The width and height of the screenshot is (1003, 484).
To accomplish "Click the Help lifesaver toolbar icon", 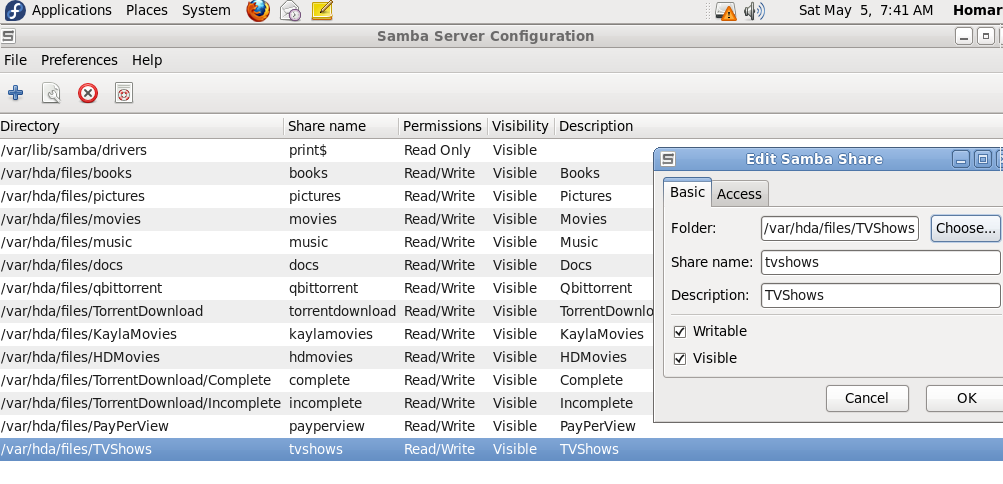I will [123, 93].
